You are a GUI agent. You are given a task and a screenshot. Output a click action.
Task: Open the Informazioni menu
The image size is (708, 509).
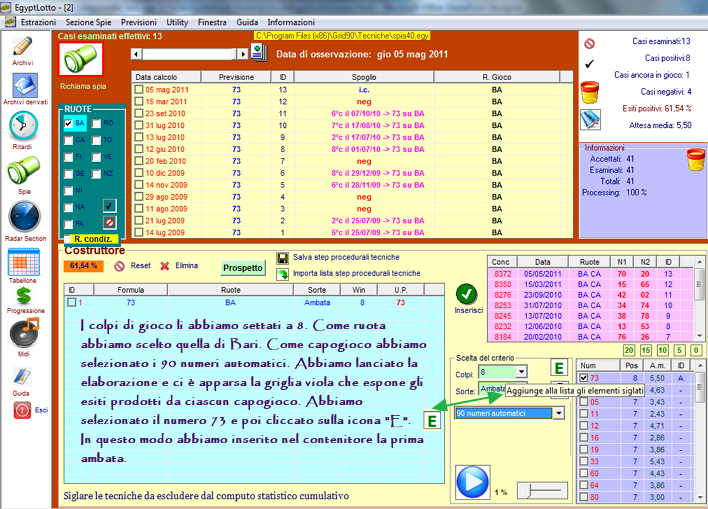(291, 22)
